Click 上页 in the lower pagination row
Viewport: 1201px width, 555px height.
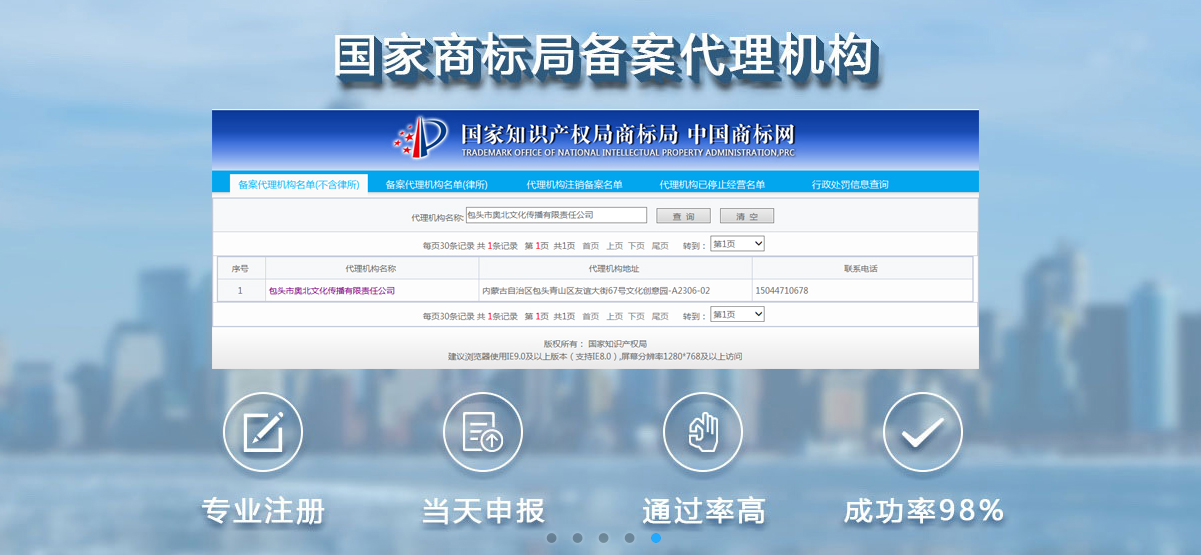click(x=614, y=316)
